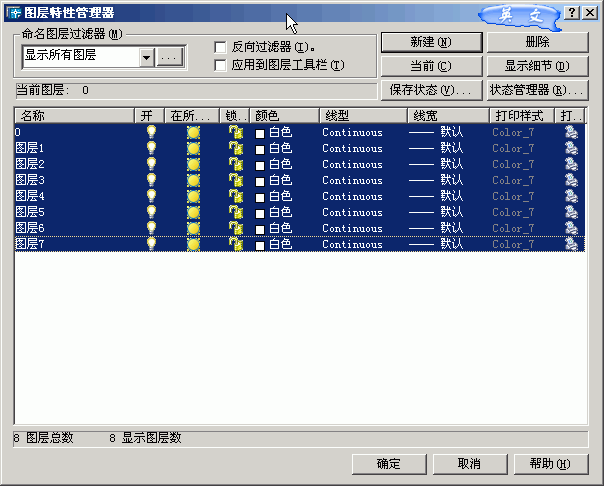Click Color_7 plot style of 图层2
The width and height of the screenshot is (604, 486).
(513, 165)
